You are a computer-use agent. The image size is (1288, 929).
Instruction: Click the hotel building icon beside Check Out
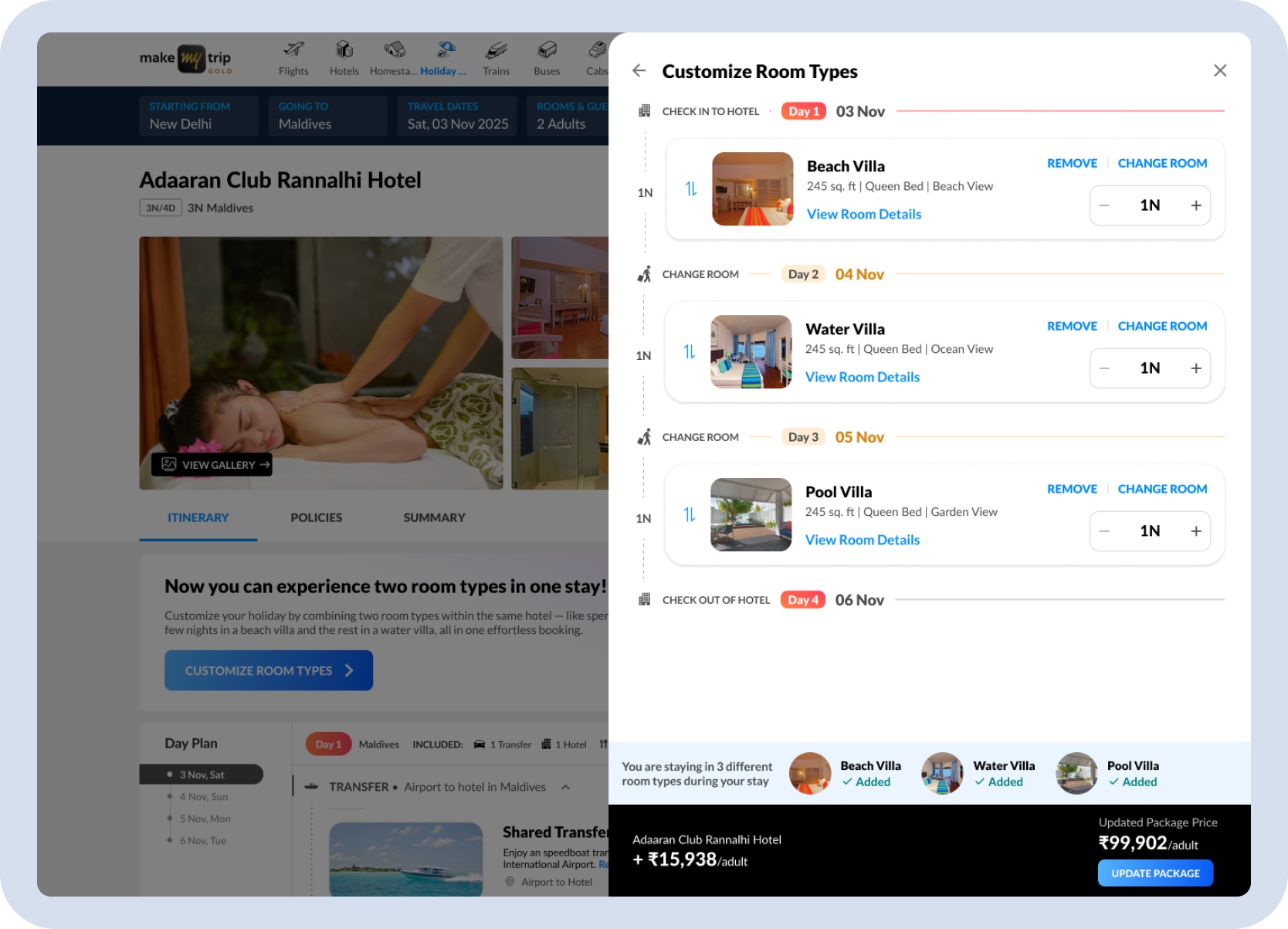point(644,600)
